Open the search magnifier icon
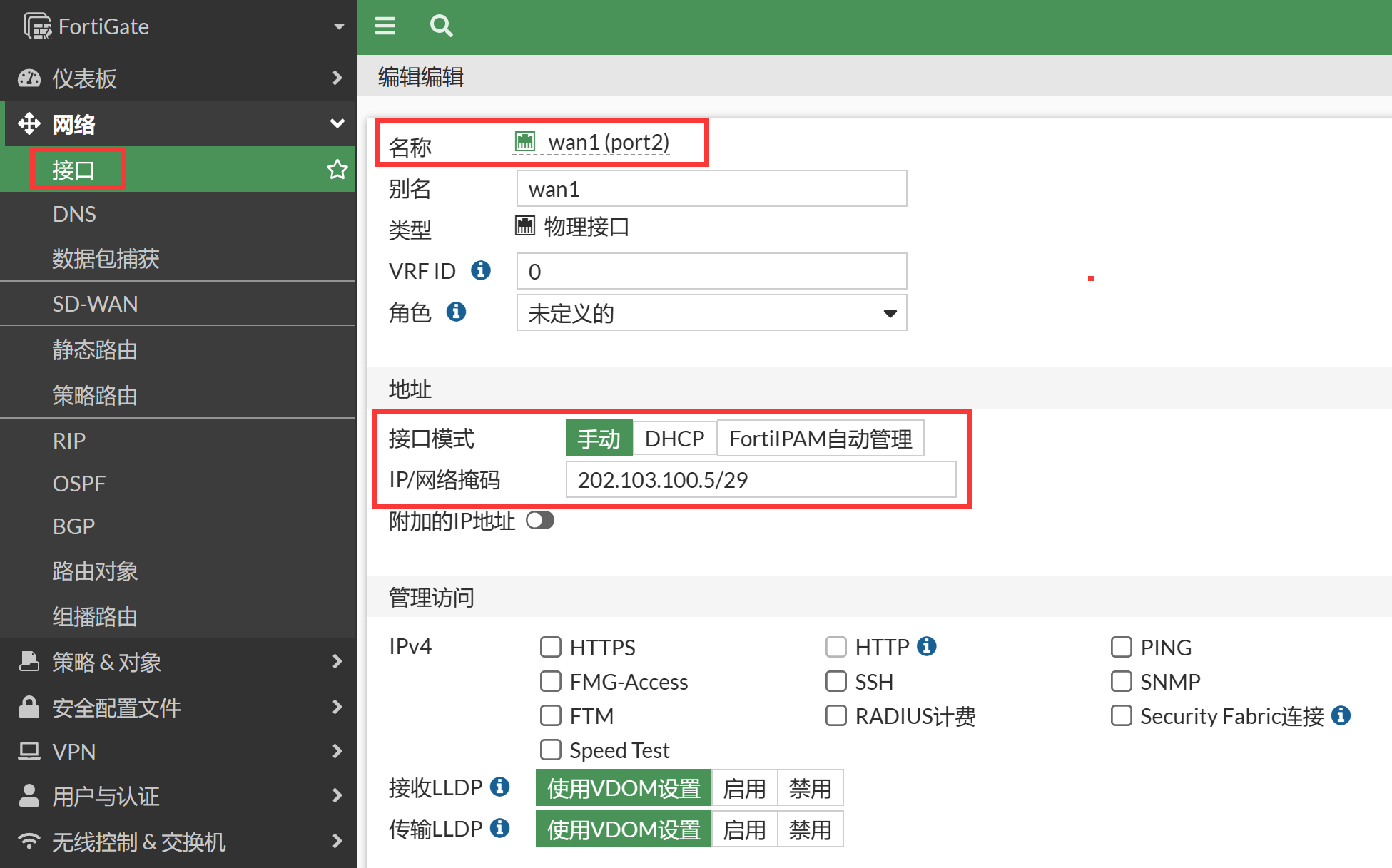This screenshot has height=868, width=1392. [441, 26]
